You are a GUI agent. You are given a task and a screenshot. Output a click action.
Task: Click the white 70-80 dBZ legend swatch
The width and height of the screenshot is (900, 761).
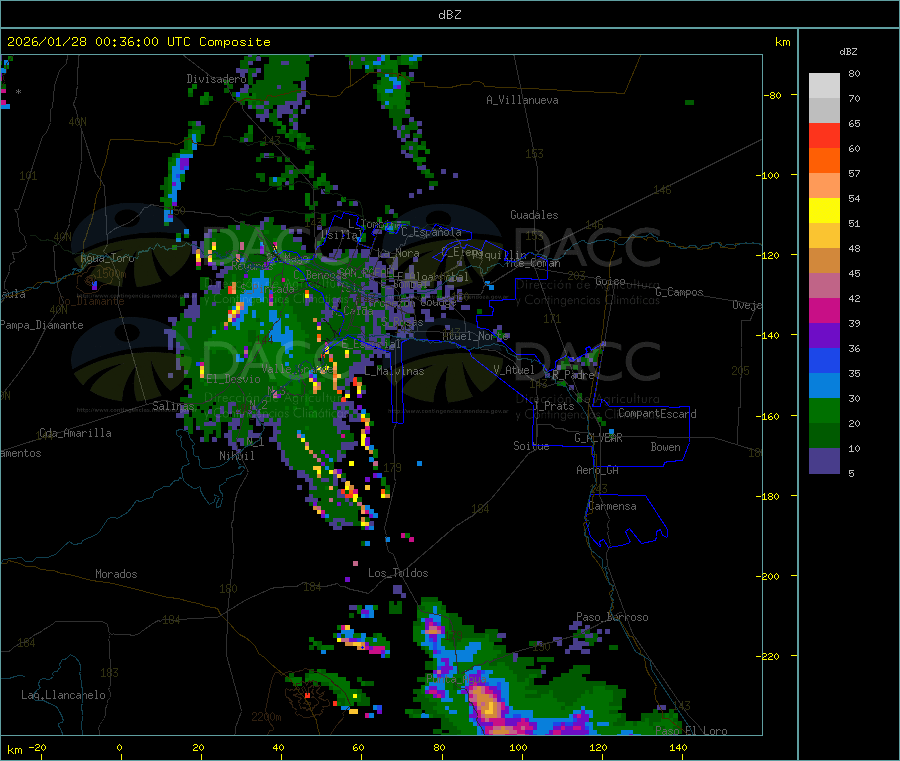pos(824,86)
